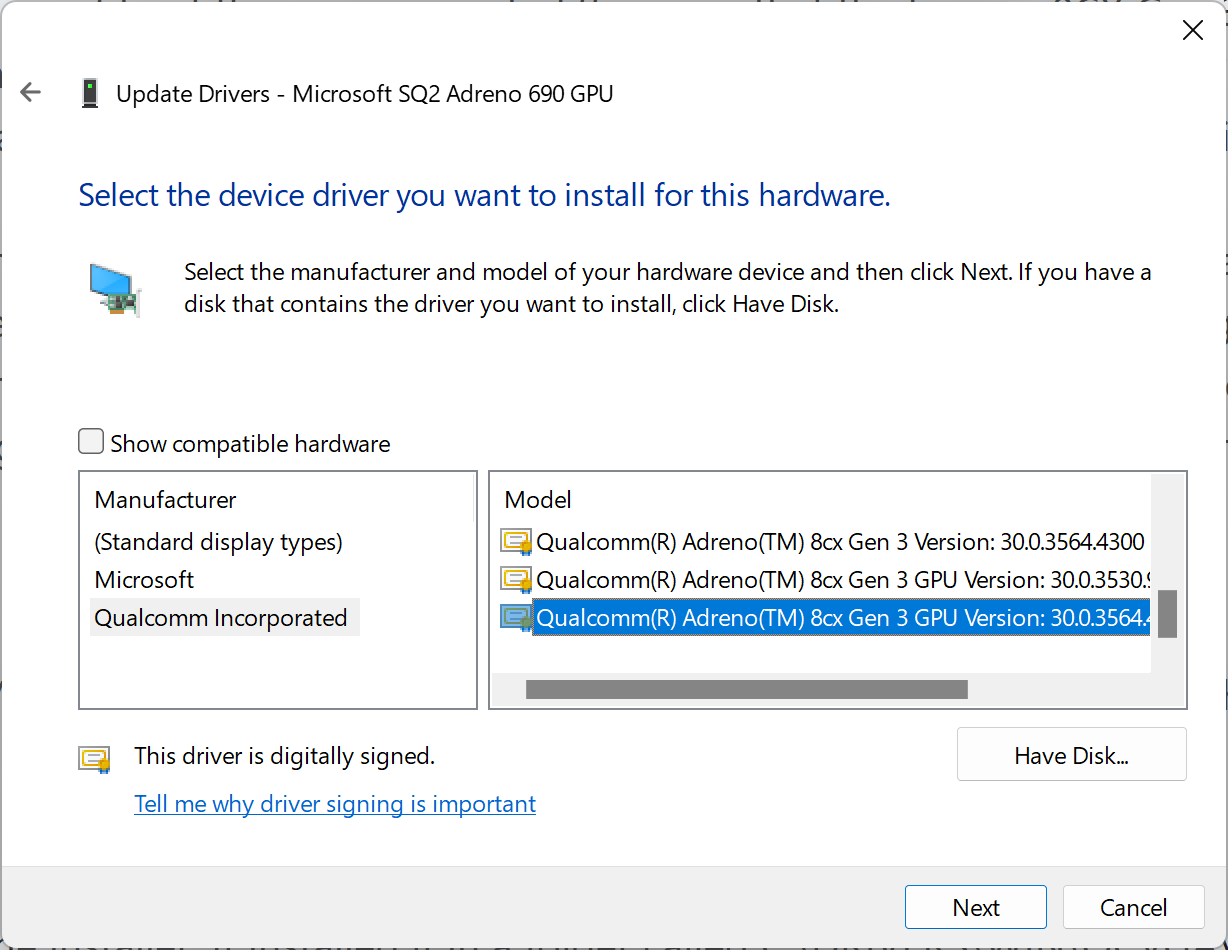Click the icon beside the highlighted Adreno model
This screenshot has width=1228, height=950.
pyautogui.click(x=516, y=617)
